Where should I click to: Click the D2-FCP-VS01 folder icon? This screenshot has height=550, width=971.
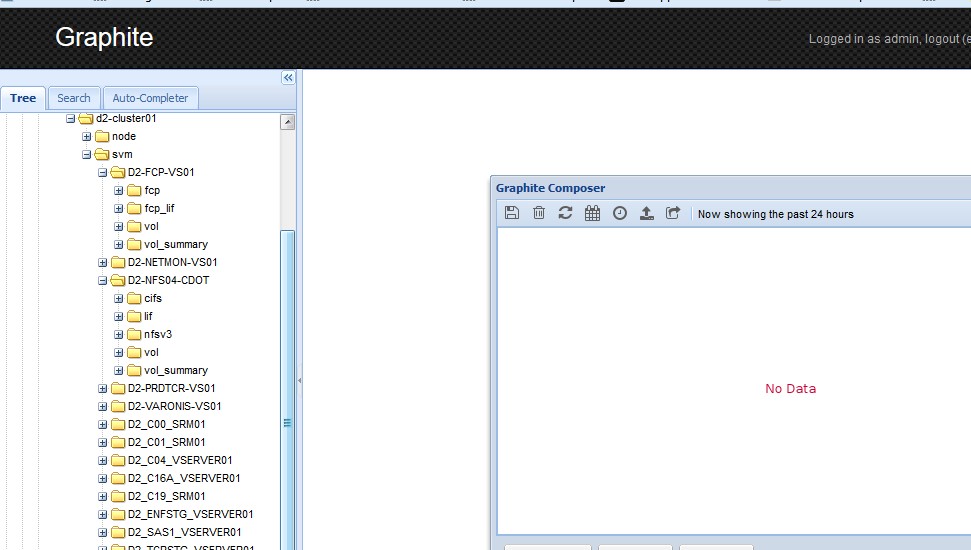(118, 172)
